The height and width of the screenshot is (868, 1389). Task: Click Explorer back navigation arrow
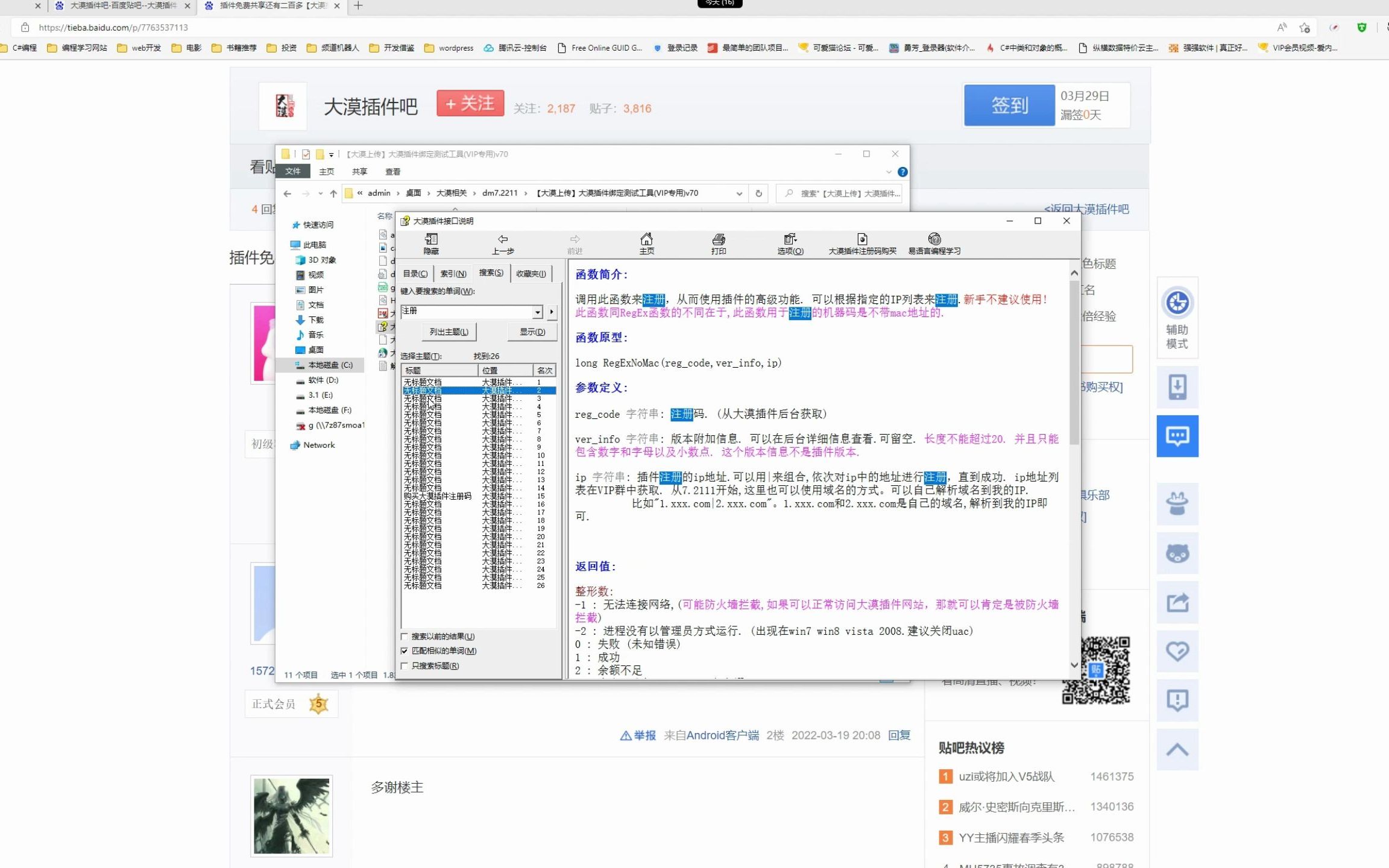pos(288,193)
